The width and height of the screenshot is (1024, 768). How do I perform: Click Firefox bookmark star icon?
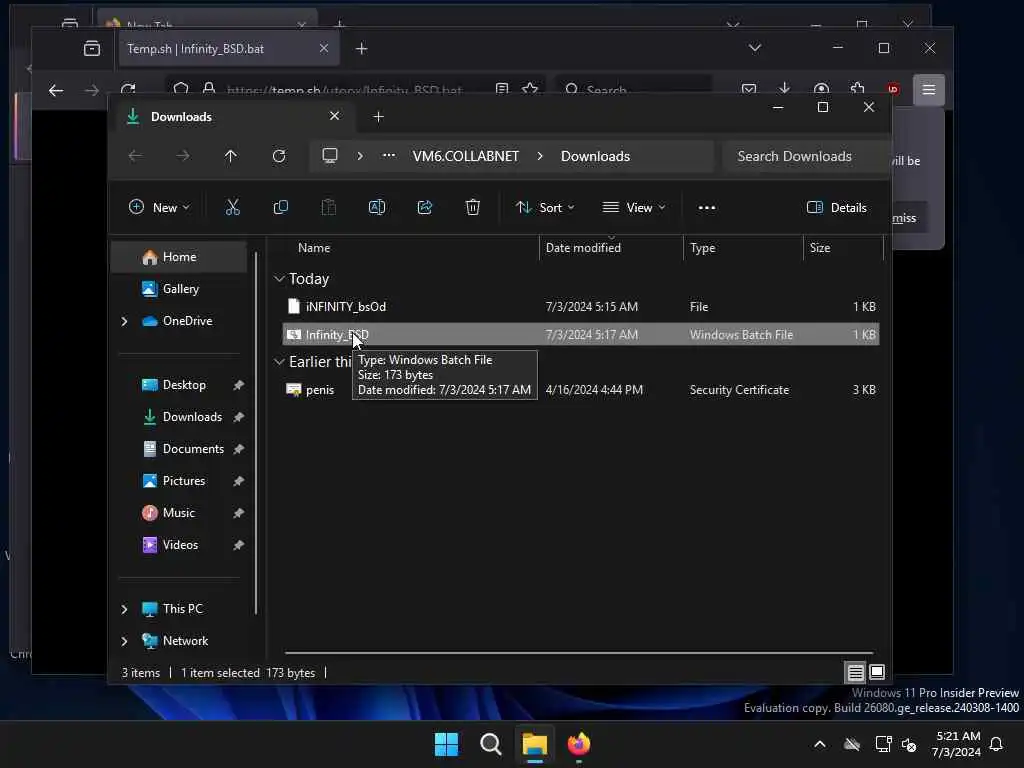coord(530,89)
